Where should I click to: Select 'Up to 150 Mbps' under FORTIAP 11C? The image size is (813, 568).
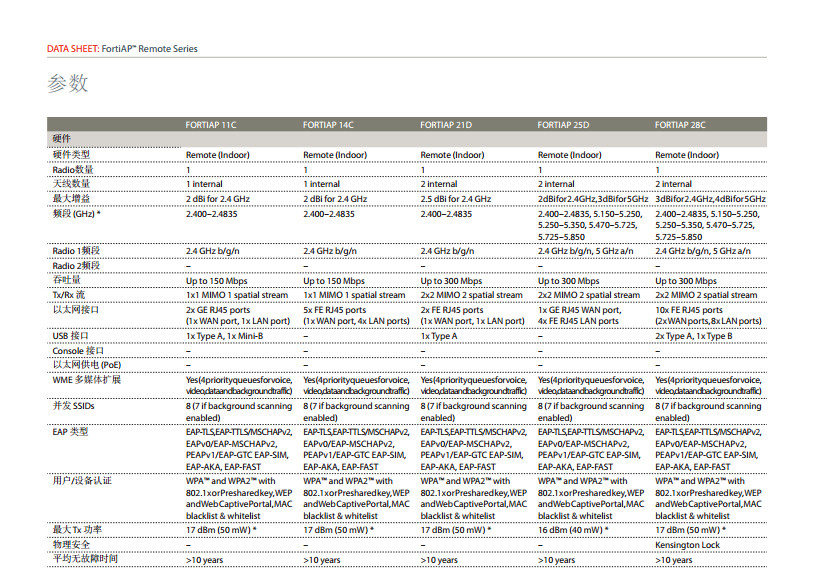[x=217, y=281]
